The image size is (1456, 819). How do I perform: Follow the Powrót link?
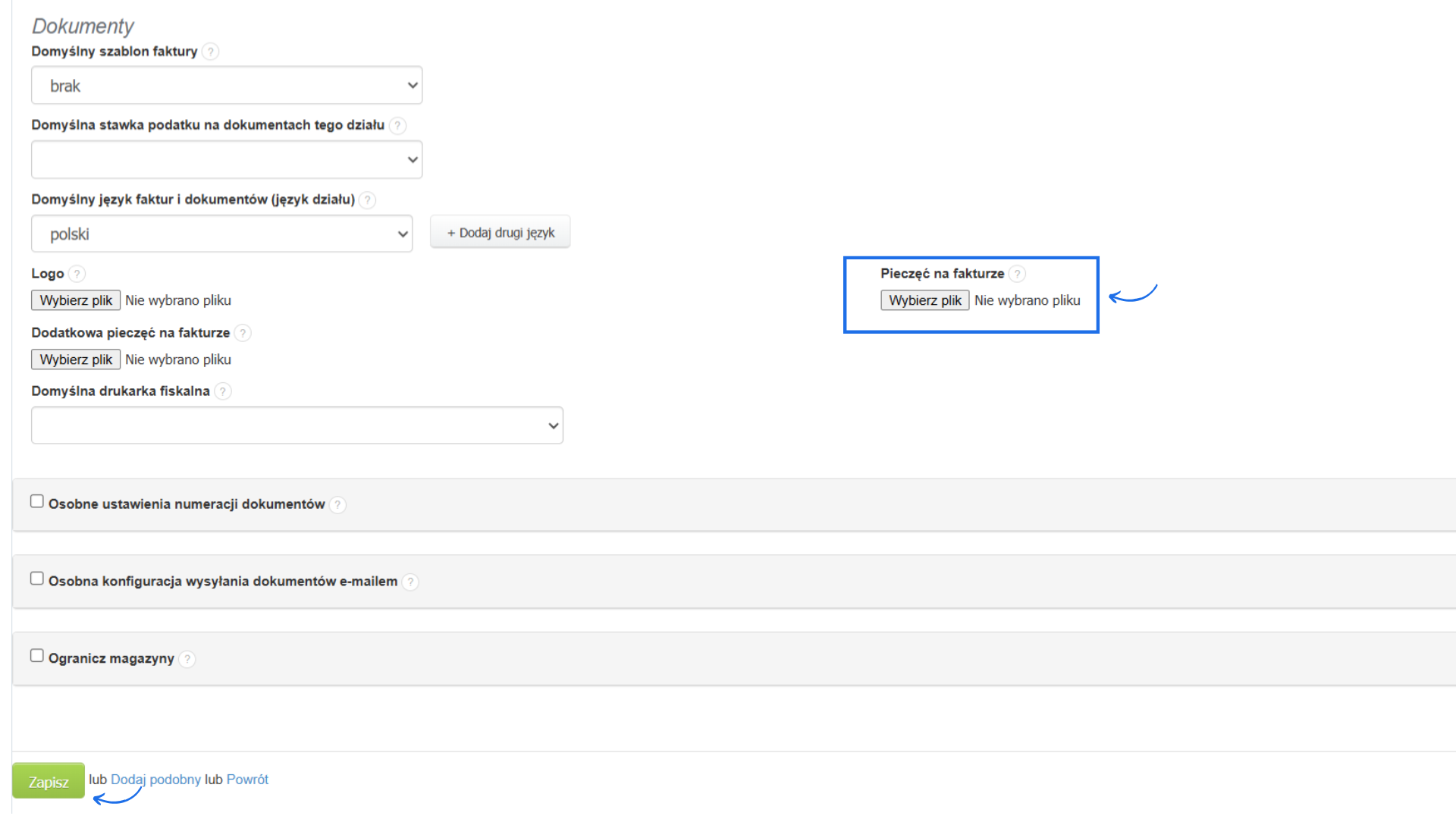(x=247, y=780)
